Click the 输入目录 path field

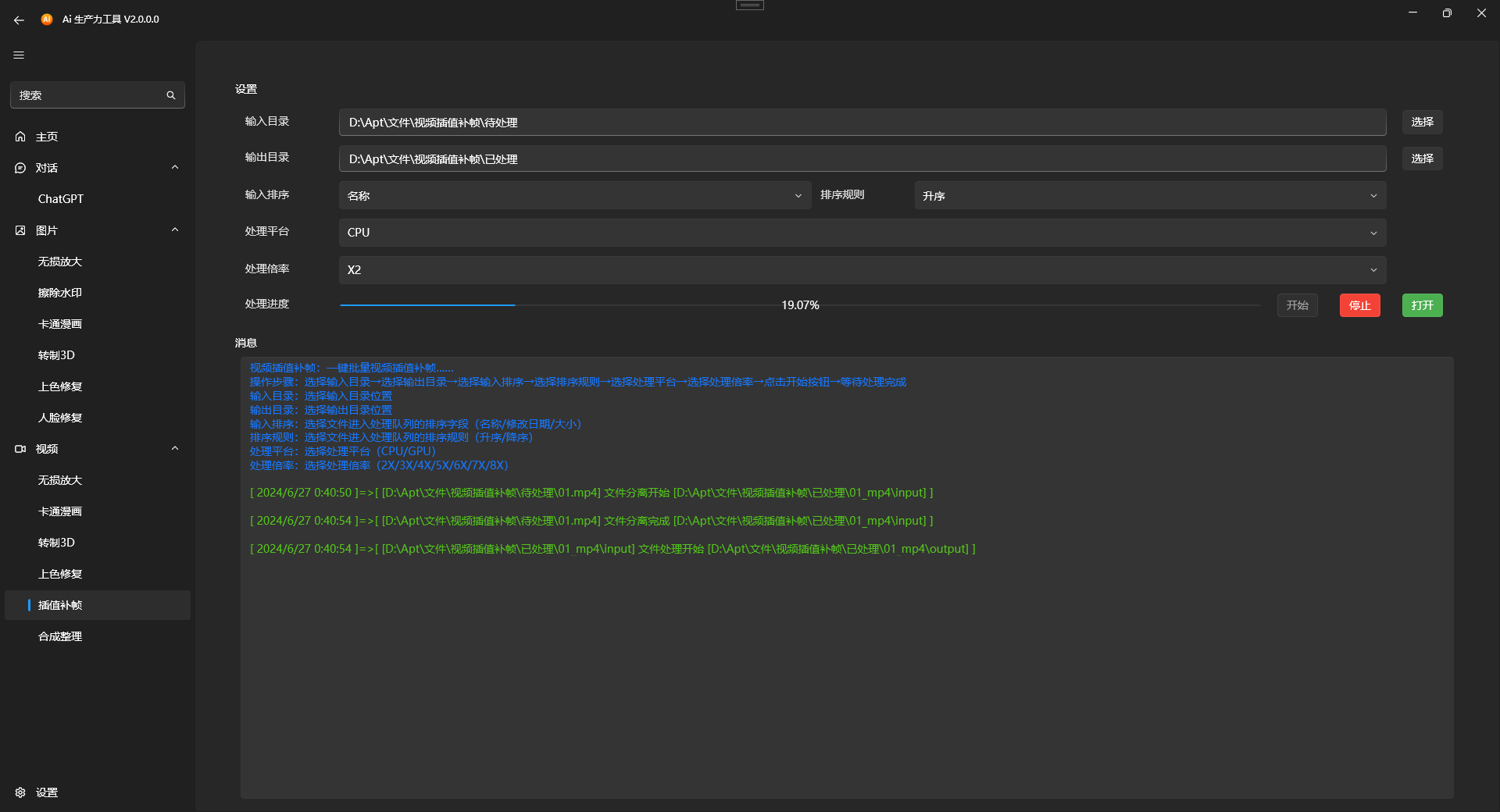tap(862, 123)
